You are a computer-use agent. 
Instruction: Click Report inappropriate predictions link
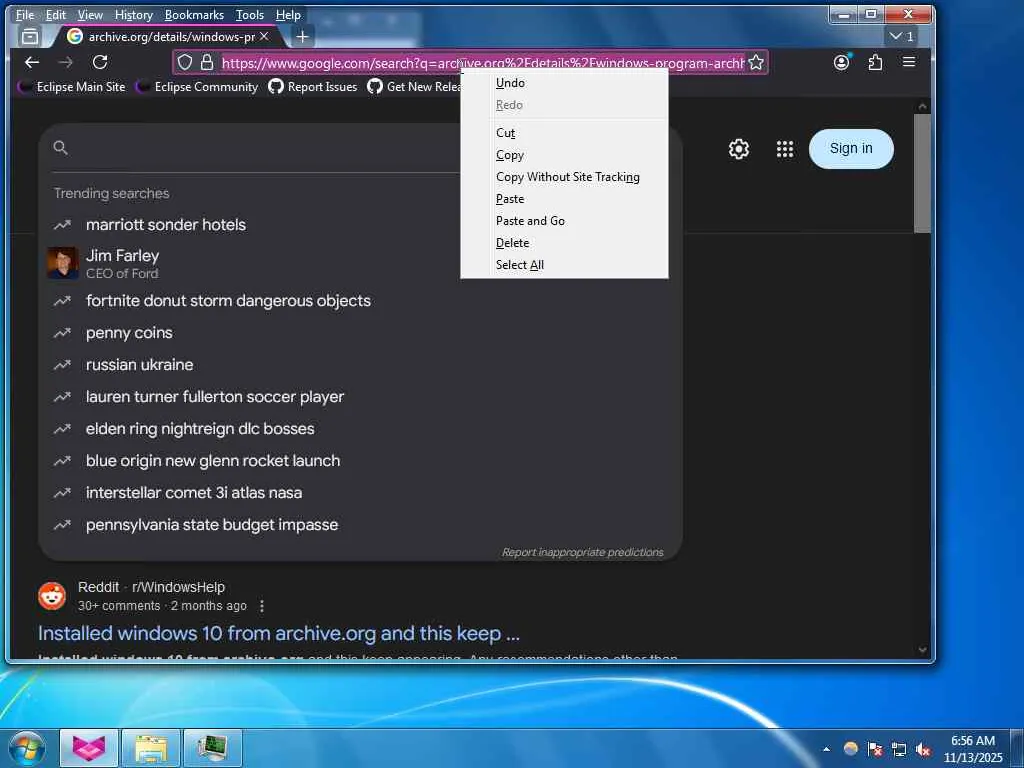coord(583,552)
